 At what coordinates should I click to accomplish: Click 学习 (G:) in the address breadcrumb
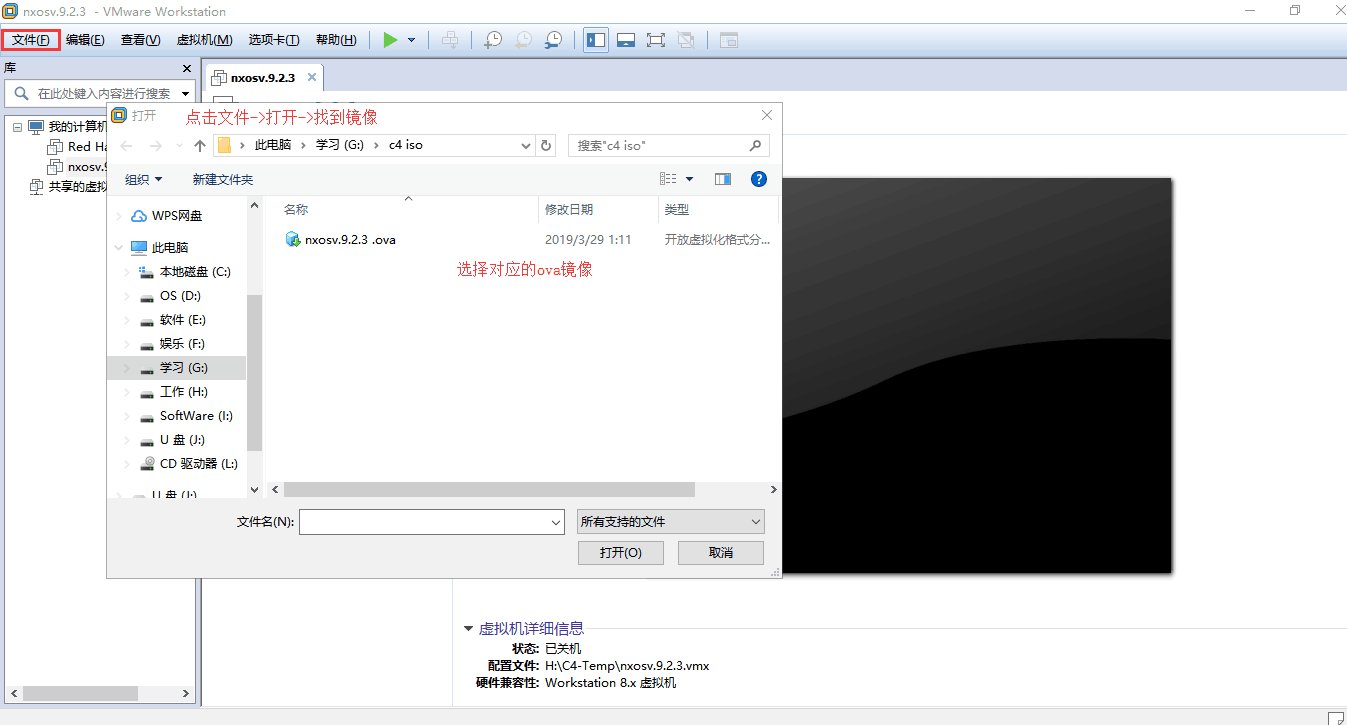click(x=341, y=145)
